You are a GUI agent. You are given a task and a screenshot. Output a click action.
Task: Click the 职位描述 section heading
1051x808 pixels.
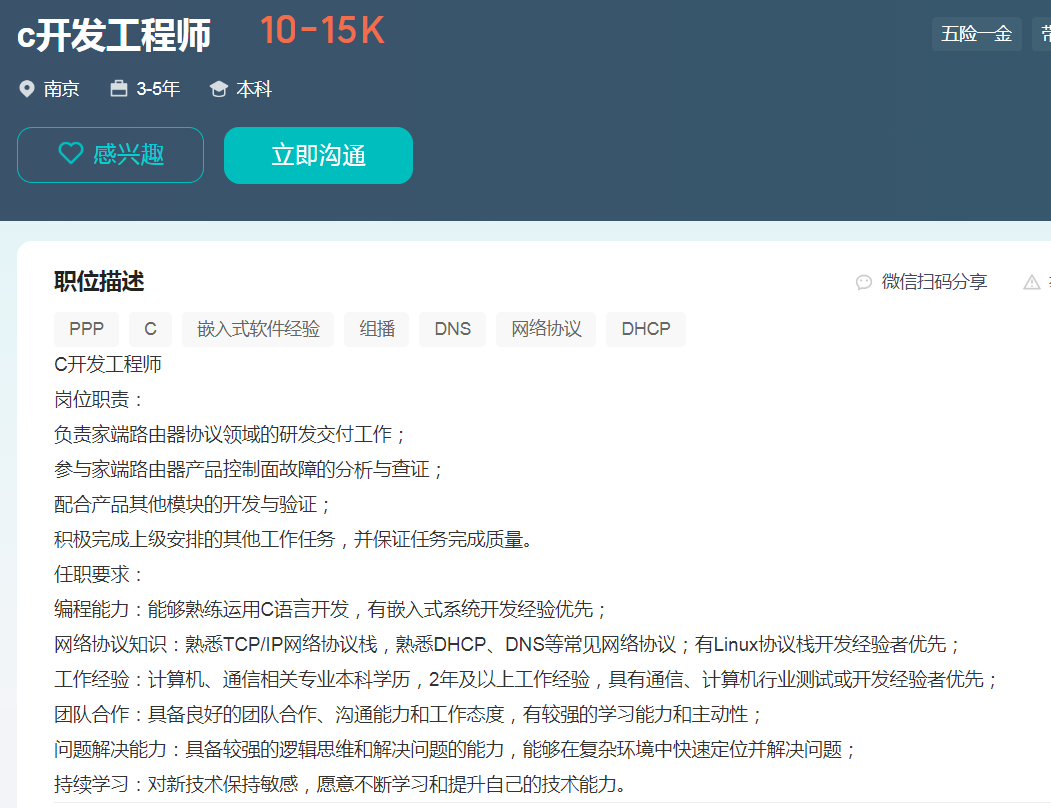click(x=99, y=282)
